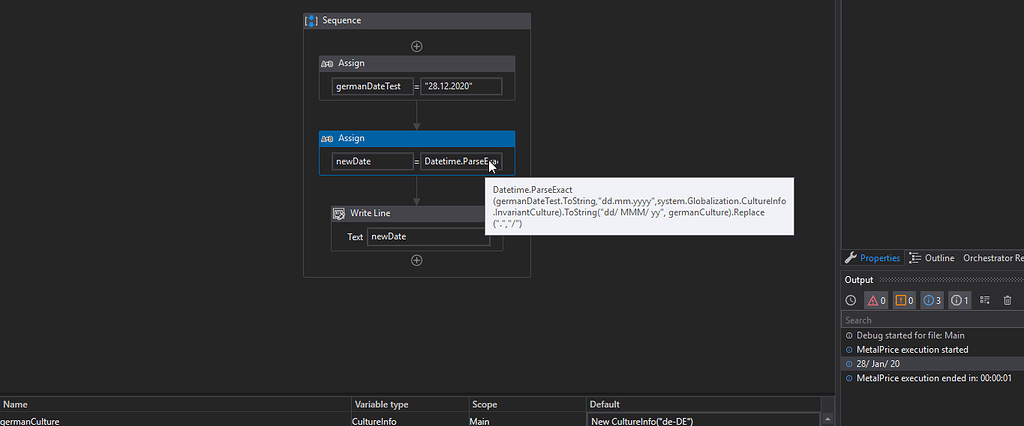
Task: Sort variables by Name column
Action: [175, 404]
